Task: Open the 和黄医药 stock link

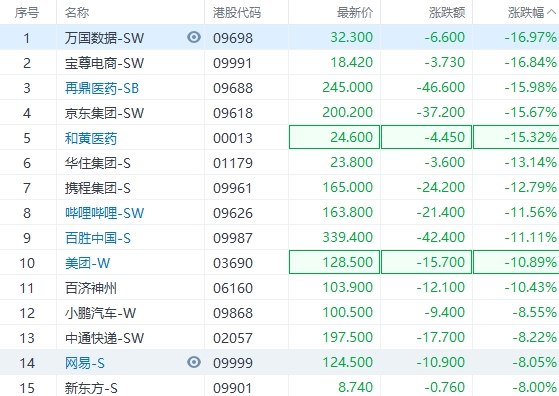Action: point(91,138)
